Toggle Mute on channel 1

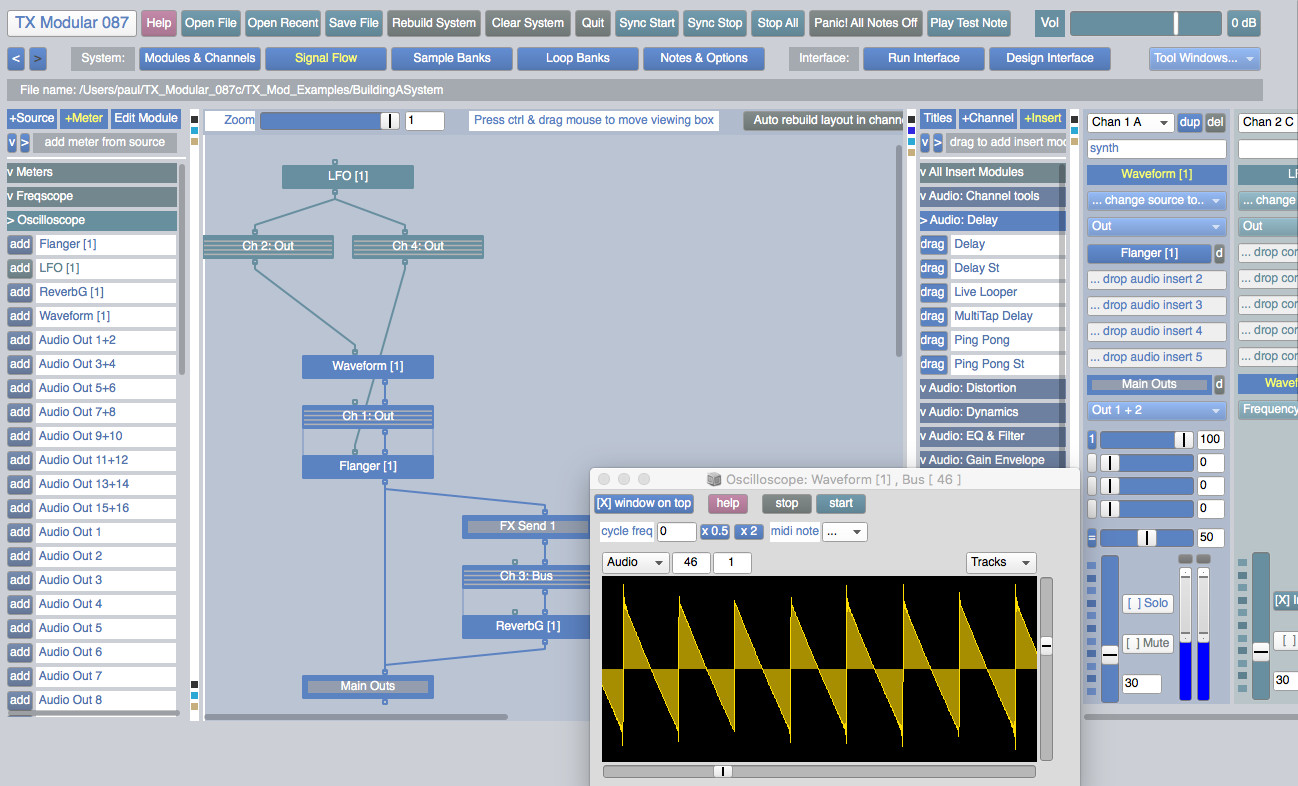(1146, 643)
